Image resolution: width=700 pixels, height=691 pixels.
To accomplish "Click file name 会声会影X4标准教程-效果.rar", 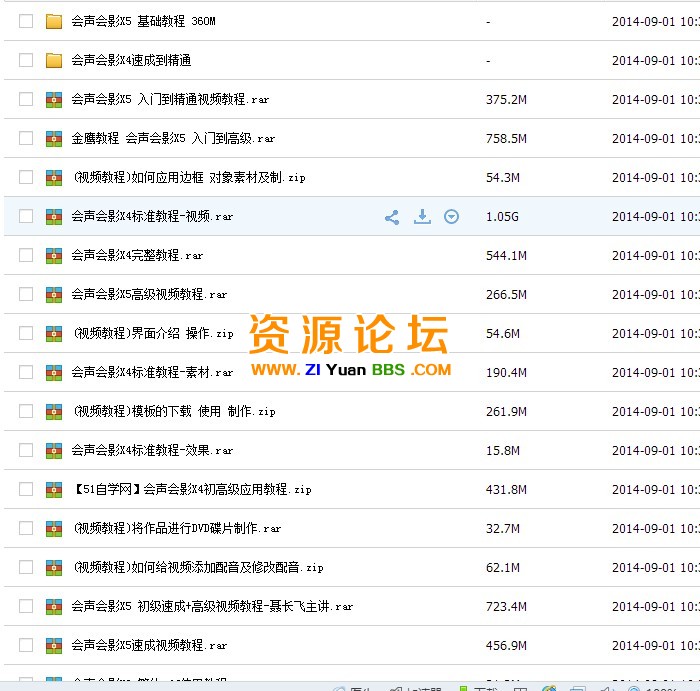I will point(152,450).
